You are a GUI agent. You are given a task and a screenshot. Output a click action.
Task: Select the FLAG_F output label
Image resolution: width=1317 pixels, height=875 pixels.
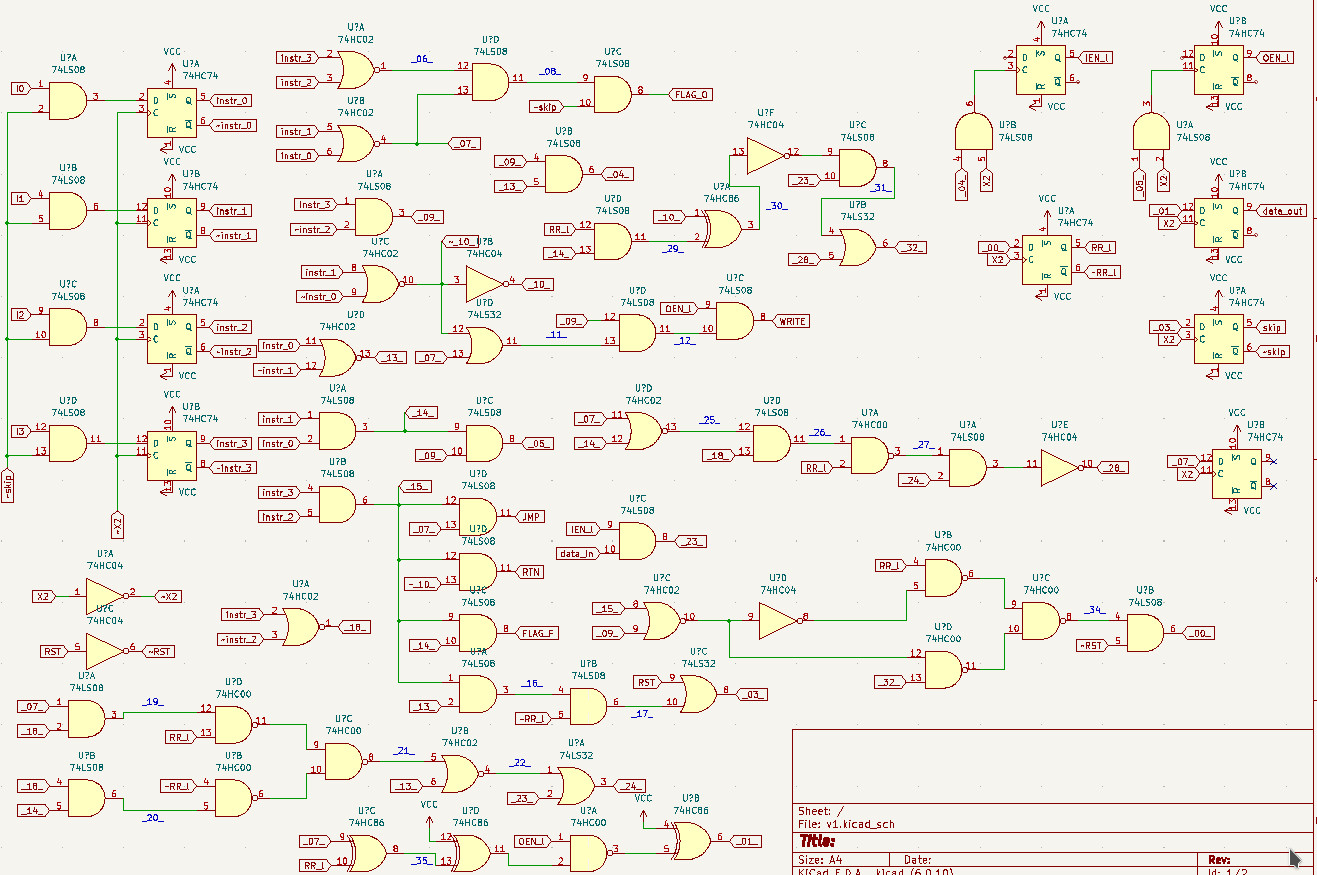(538, 633)
